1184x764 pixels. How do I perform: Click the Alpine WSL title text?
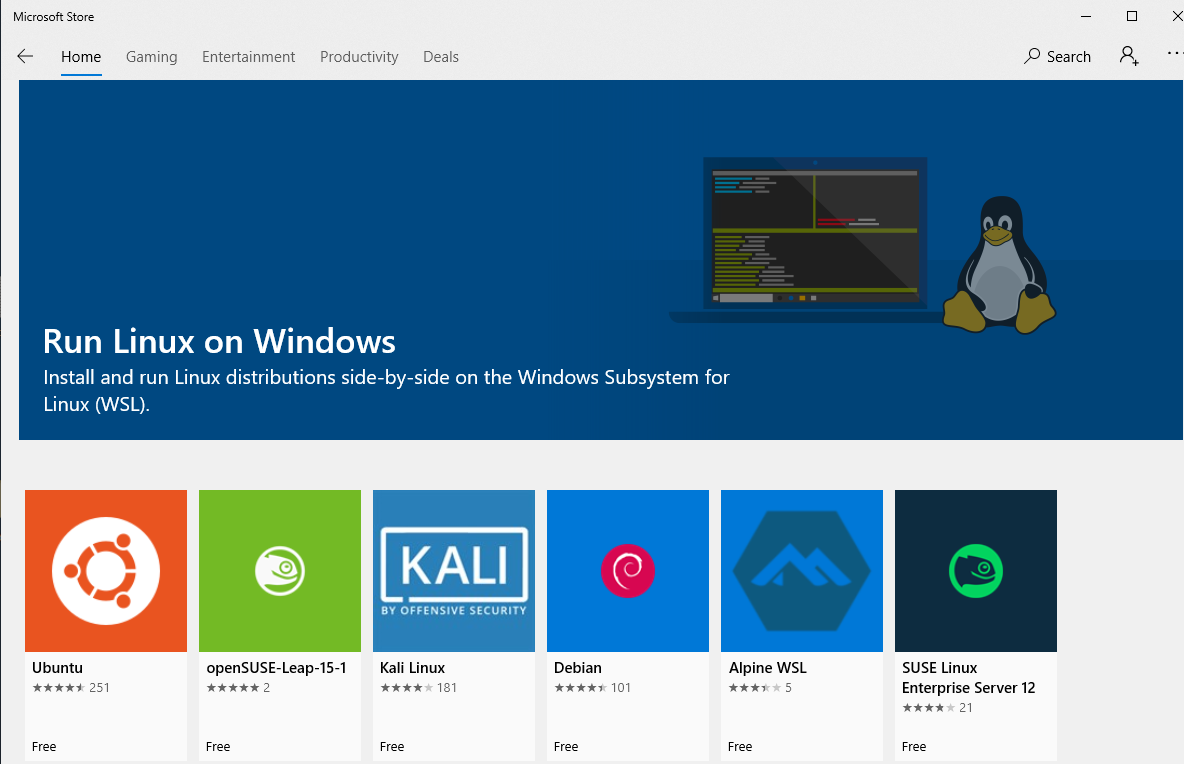tap(768, 668)
